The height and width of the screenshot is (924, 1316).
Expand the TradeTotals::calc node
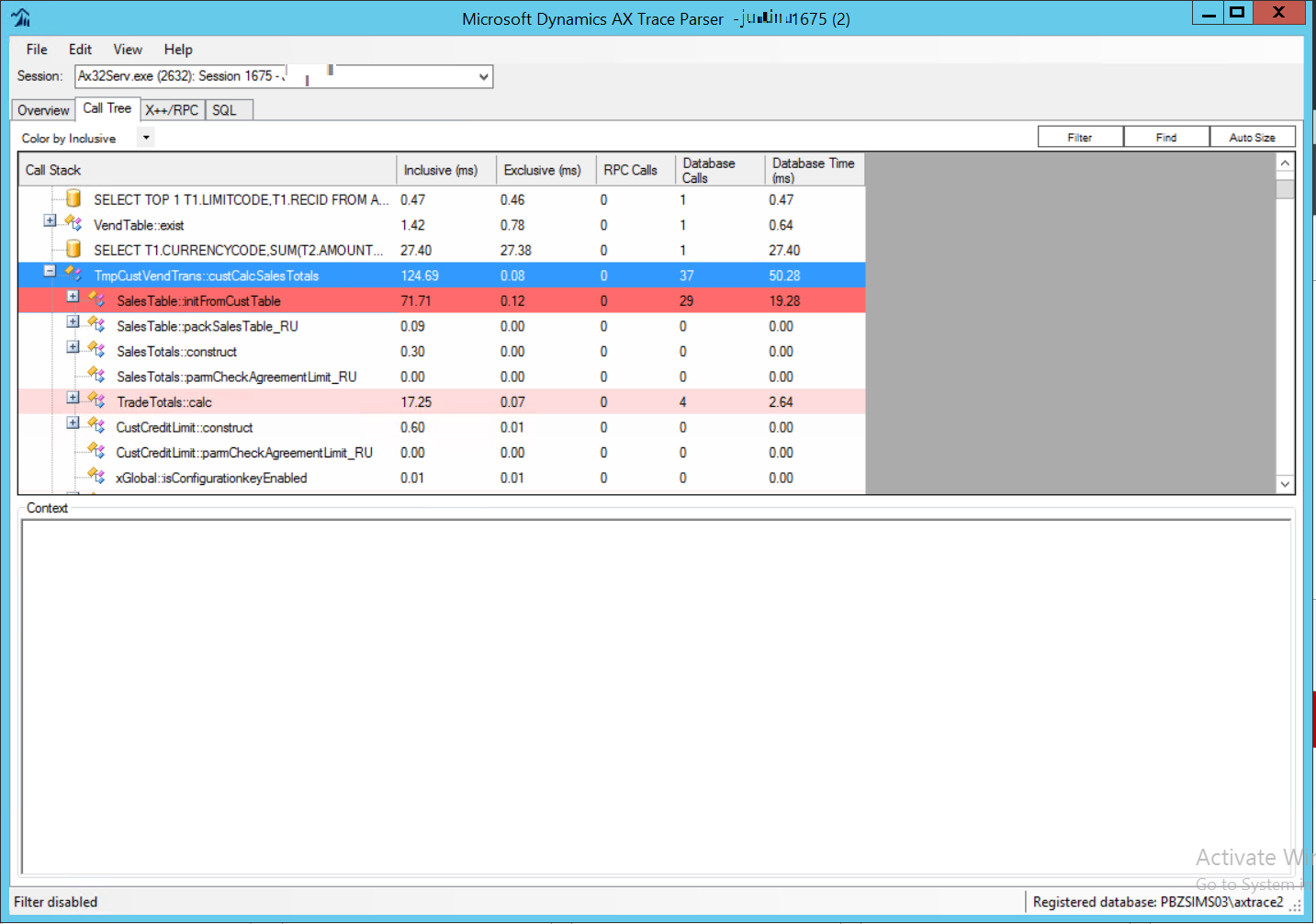click(73, 398)
